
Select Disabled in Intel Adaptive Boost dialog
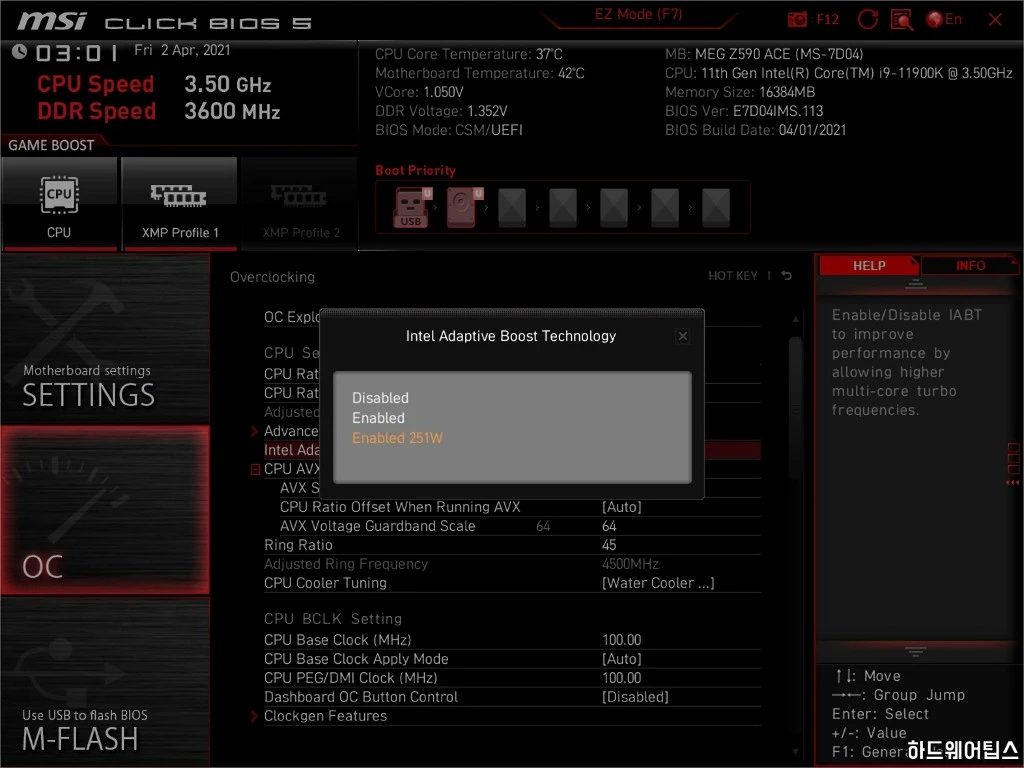[x=380, y=398]
